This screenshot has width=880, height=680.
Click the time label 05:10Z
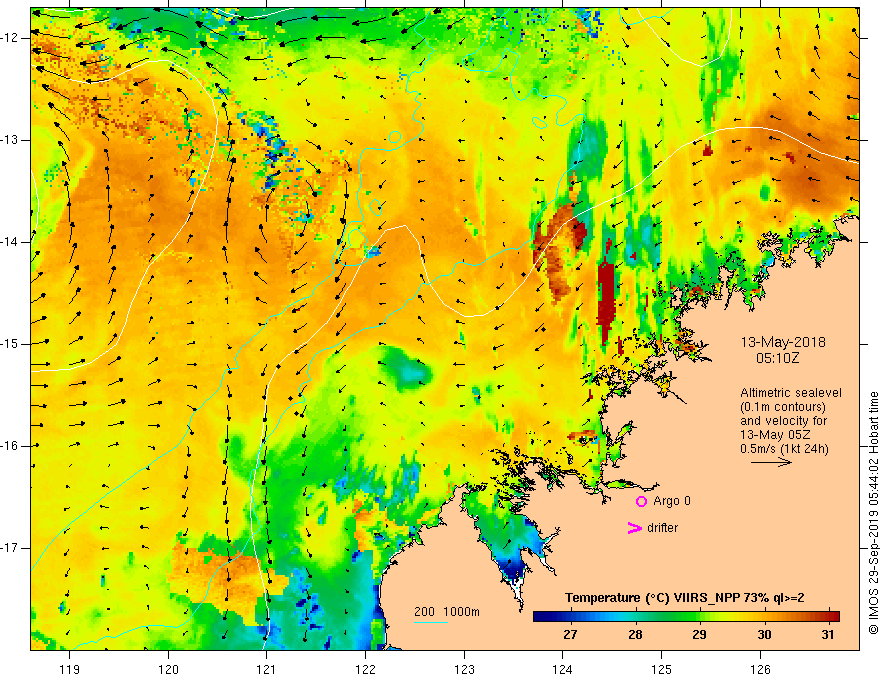(777, 358)
